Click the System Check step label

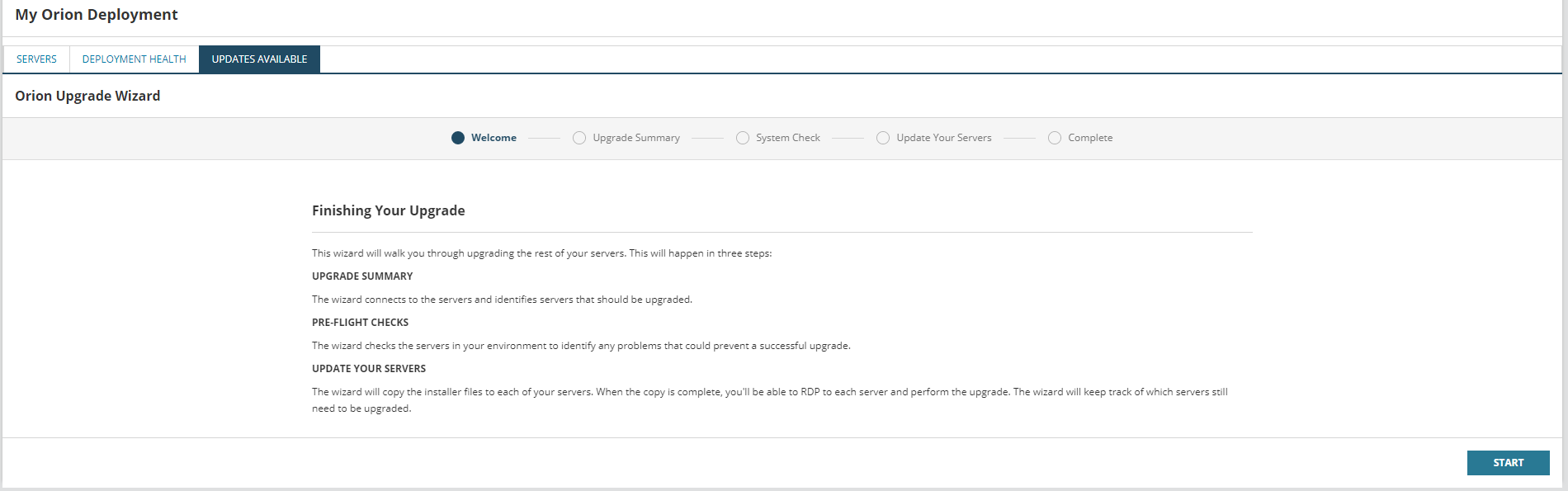(788, 138)
